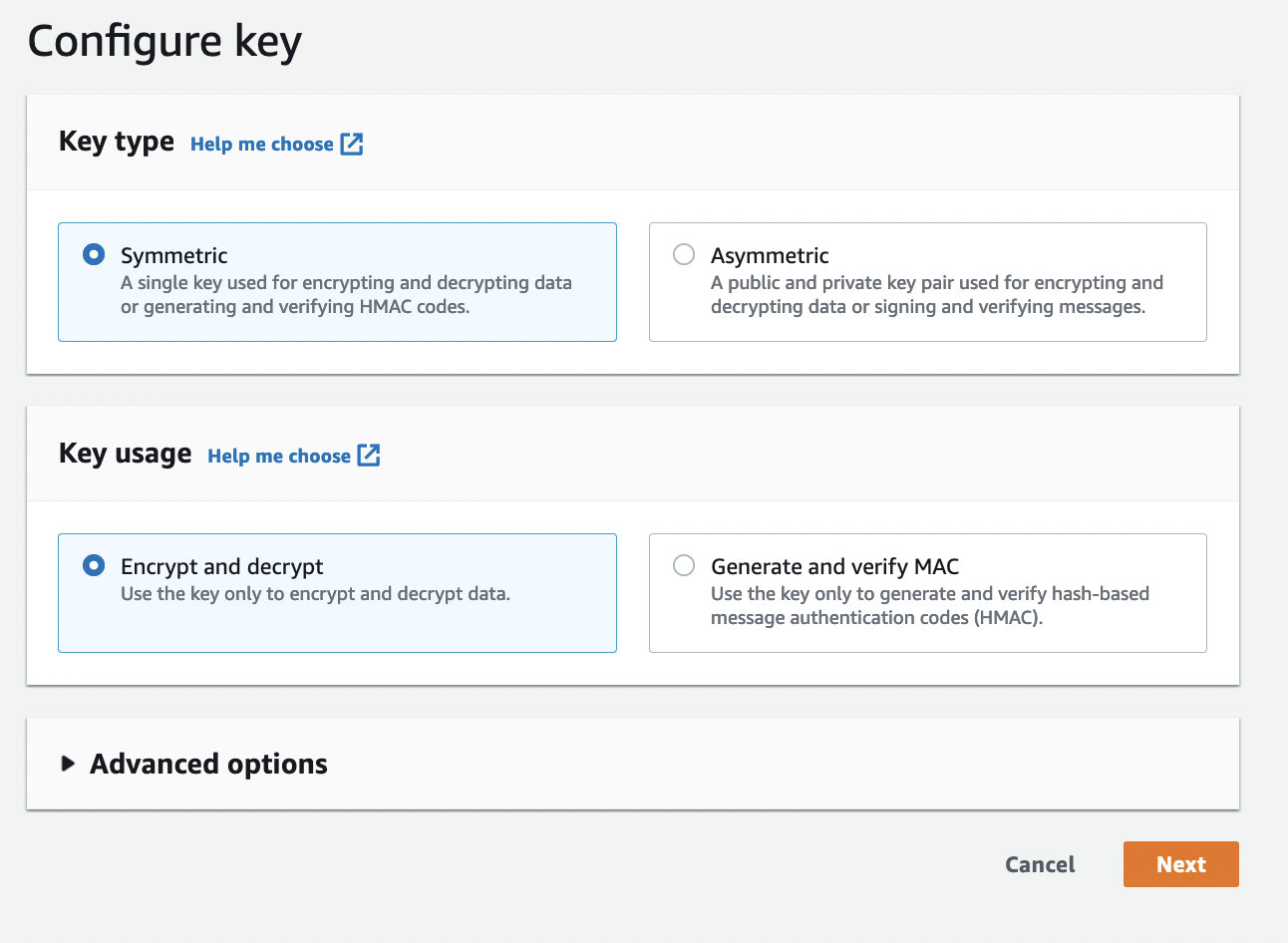Select the Symmetric radio button

(x=94, y=254)
